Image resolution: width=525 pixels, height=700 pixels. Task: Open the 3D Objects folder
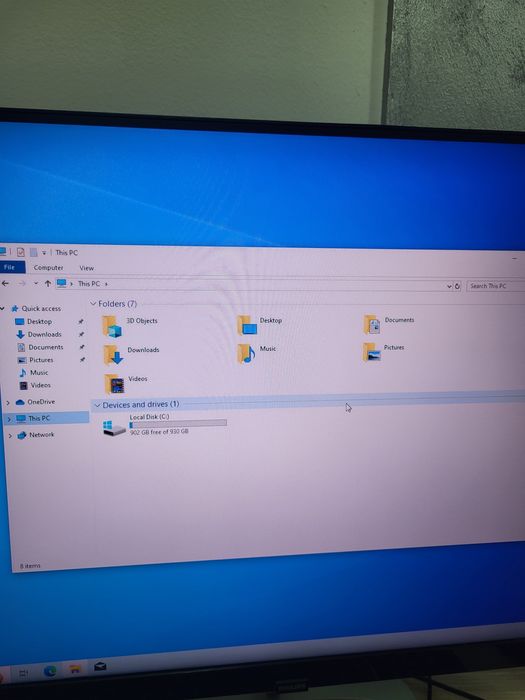tap(112, 326)
